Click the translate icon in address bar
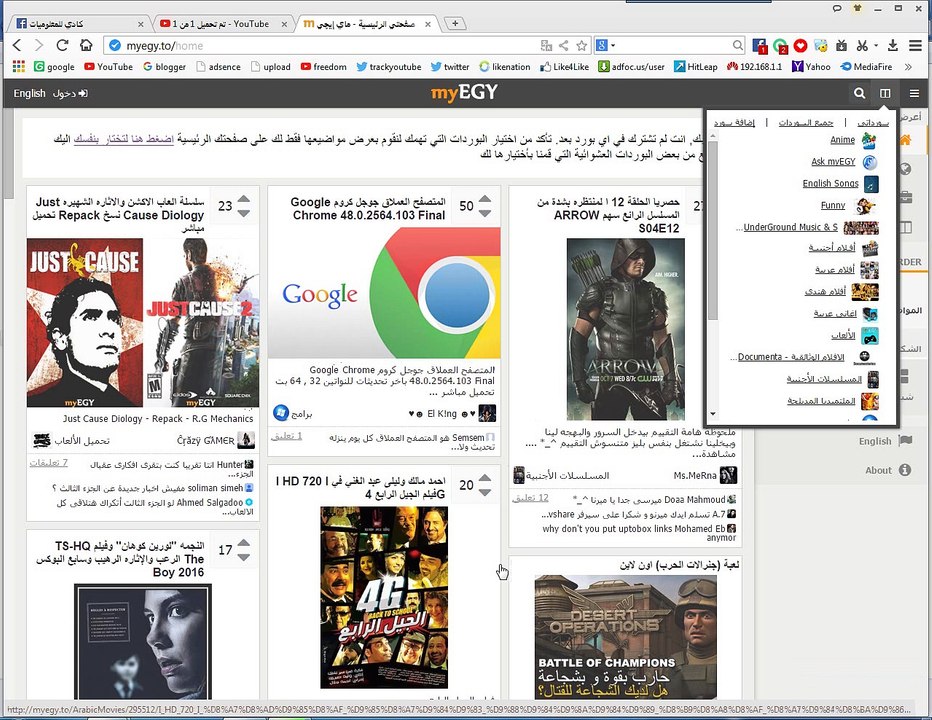 pyautogui.click(x=546, y=45)
